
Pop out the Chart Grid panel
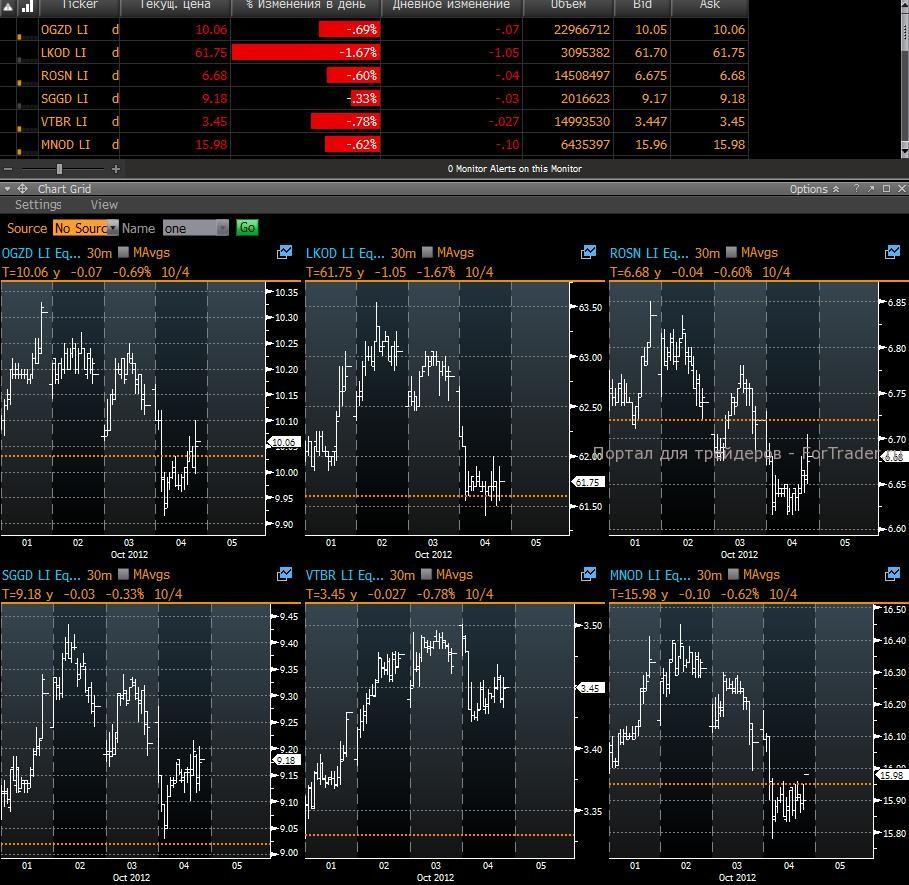click(x=871, y=188)
